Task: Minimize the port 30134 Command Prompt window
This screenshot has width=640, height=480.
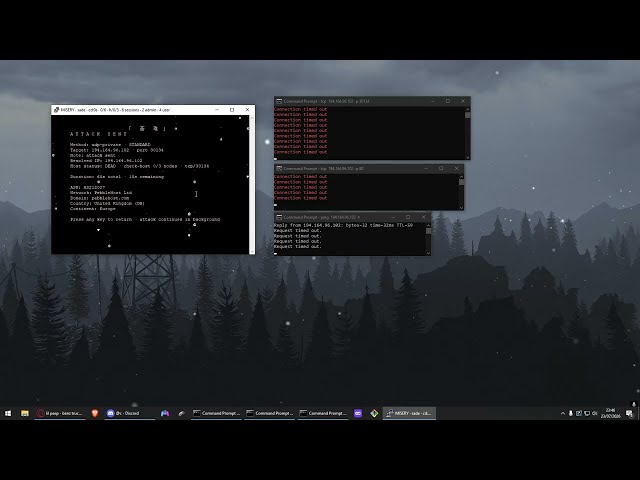Action: (433, 101)
